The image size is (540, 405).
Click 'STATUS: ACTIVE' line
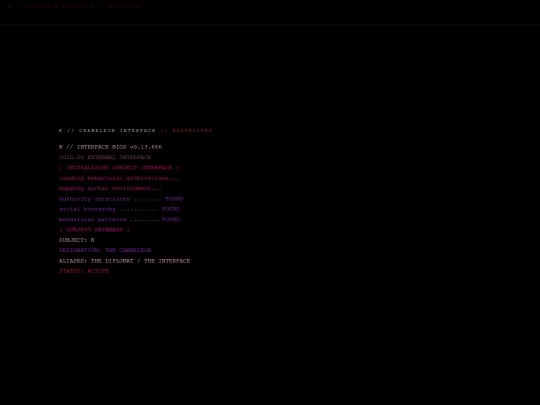84,271
